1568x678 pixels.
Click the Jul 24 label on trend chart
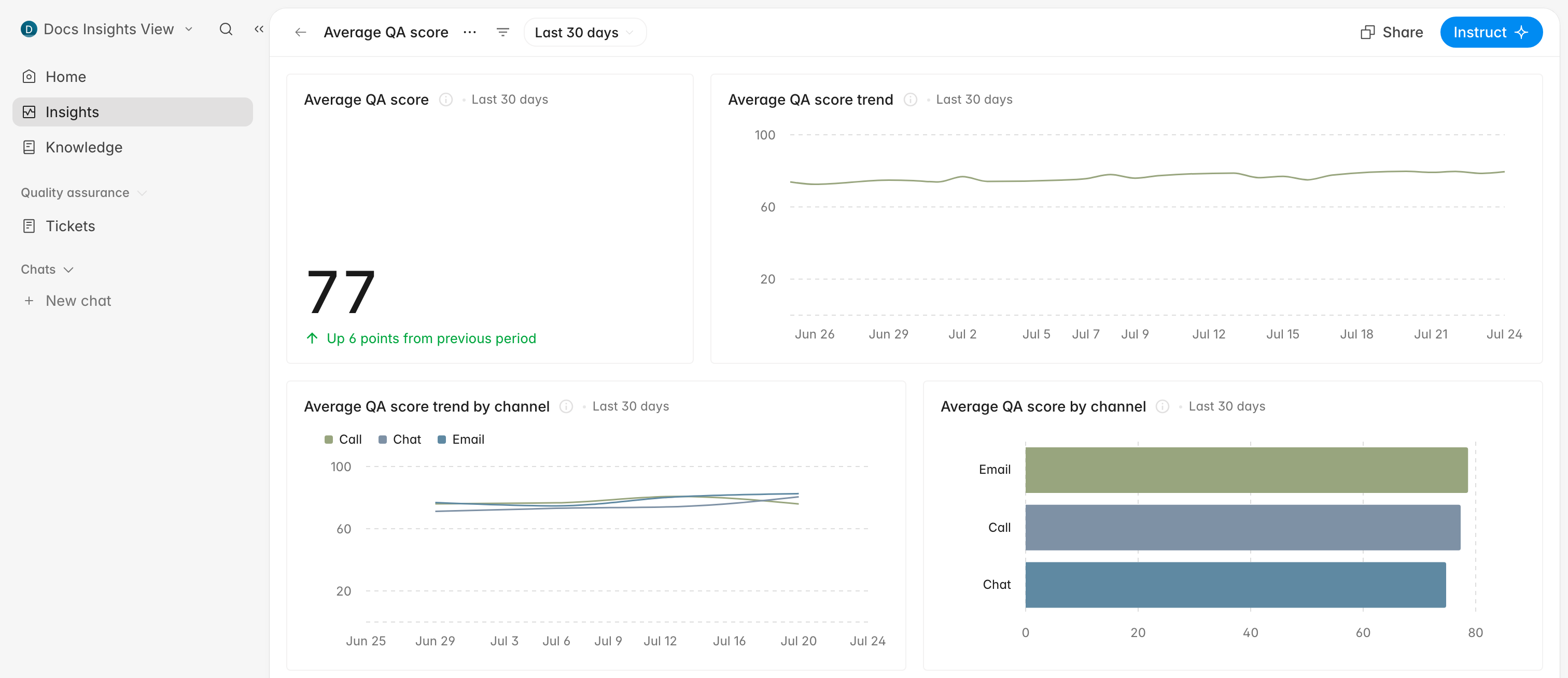point(1504,334)
